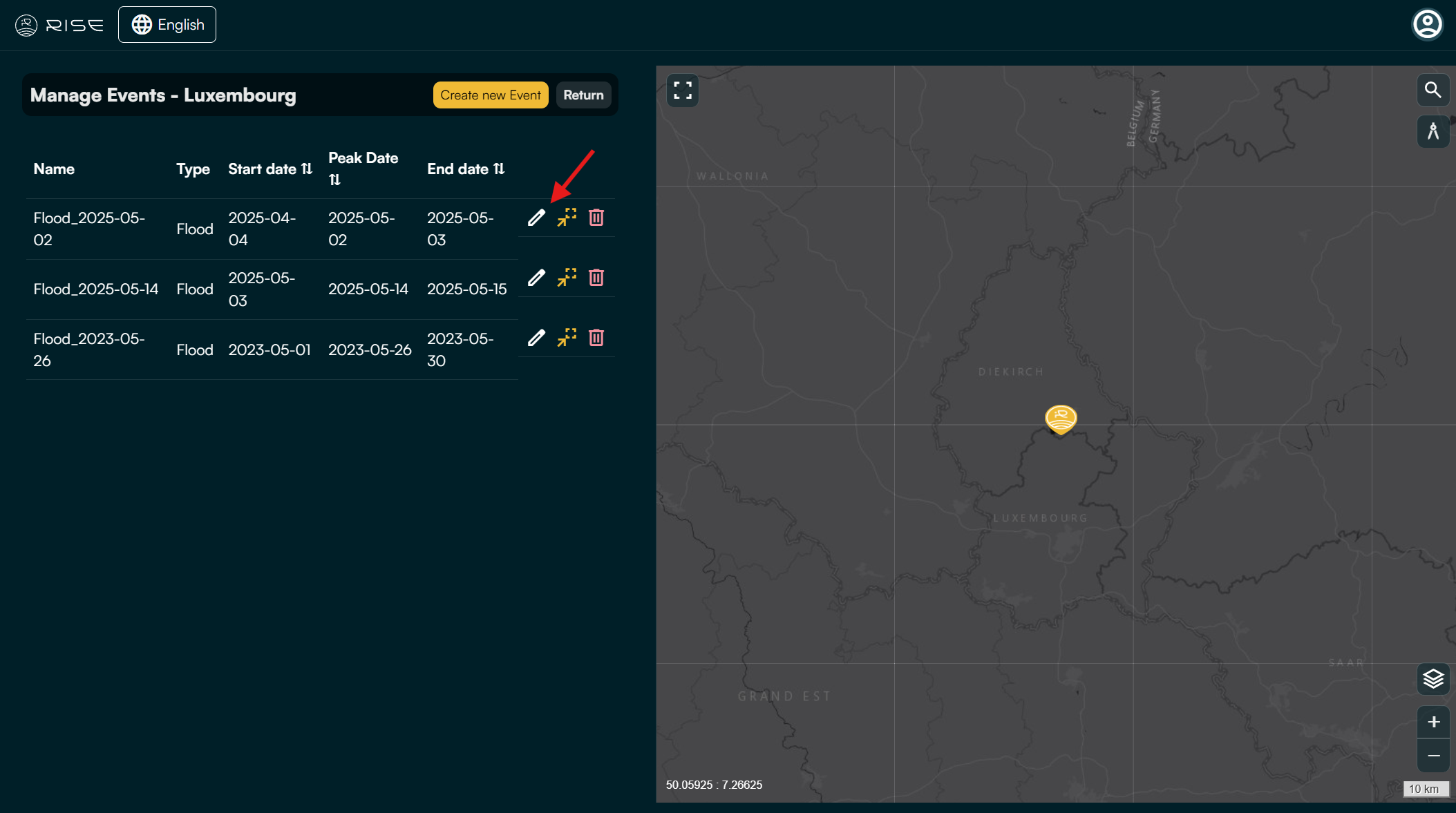Click the Return button
The image size is (1456, 813).
[x=583, y=95]
